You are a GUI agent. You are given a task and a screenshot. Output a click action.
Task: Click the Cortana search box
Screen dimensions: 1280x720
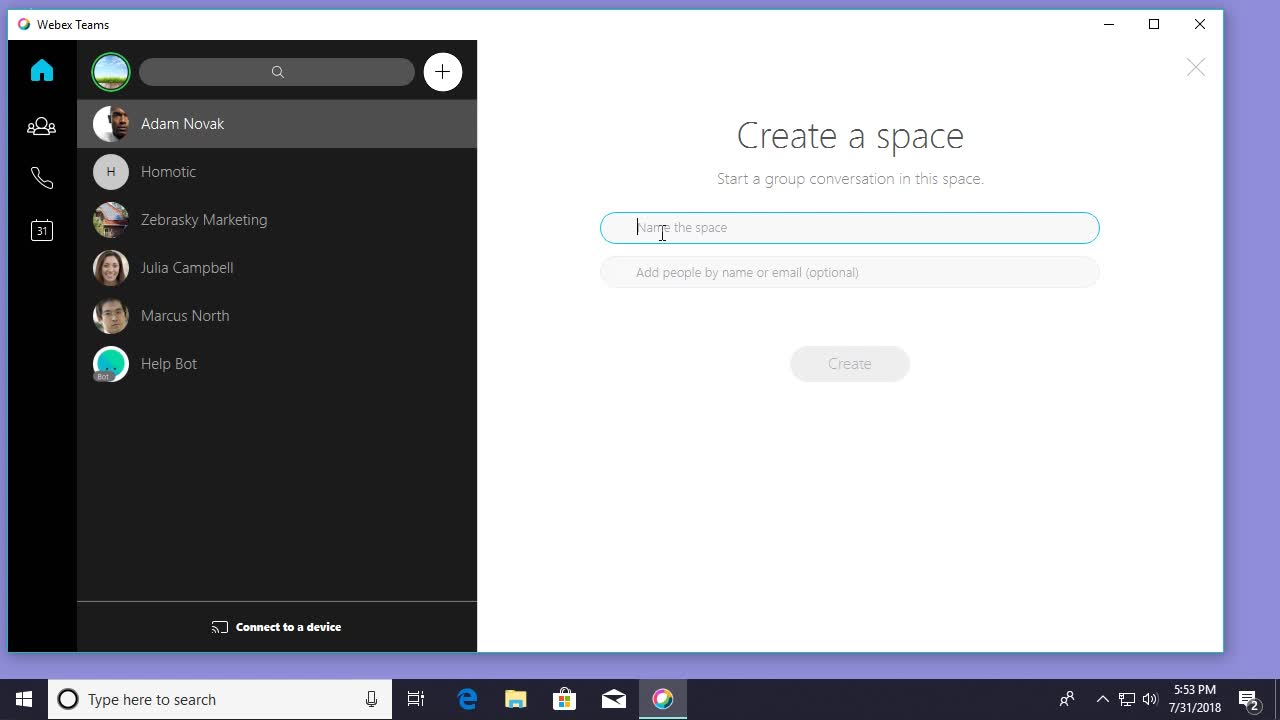(218, 699)
